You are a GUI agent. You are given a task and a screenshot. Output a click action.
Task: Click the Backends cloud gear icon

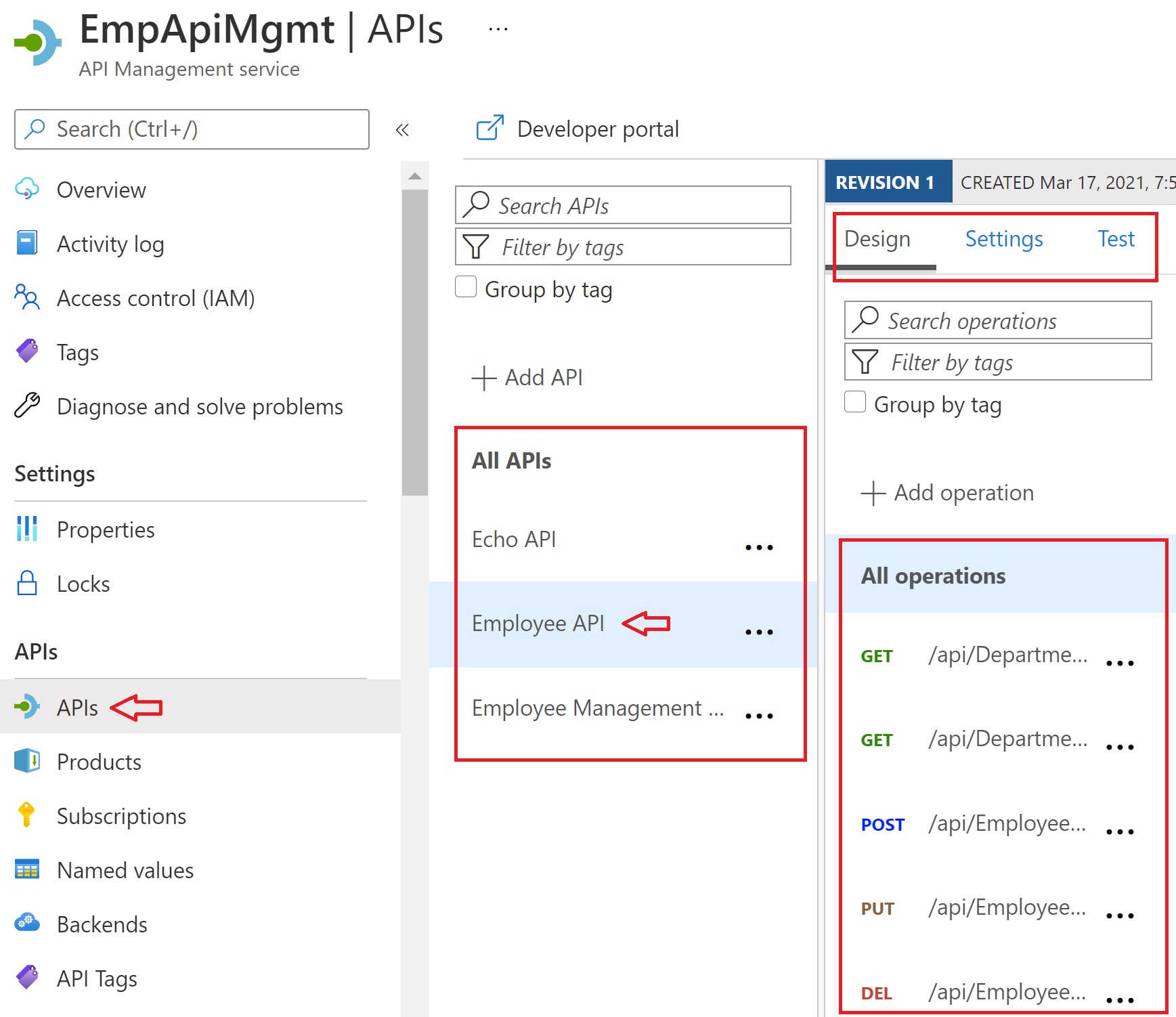click(27, 924)
